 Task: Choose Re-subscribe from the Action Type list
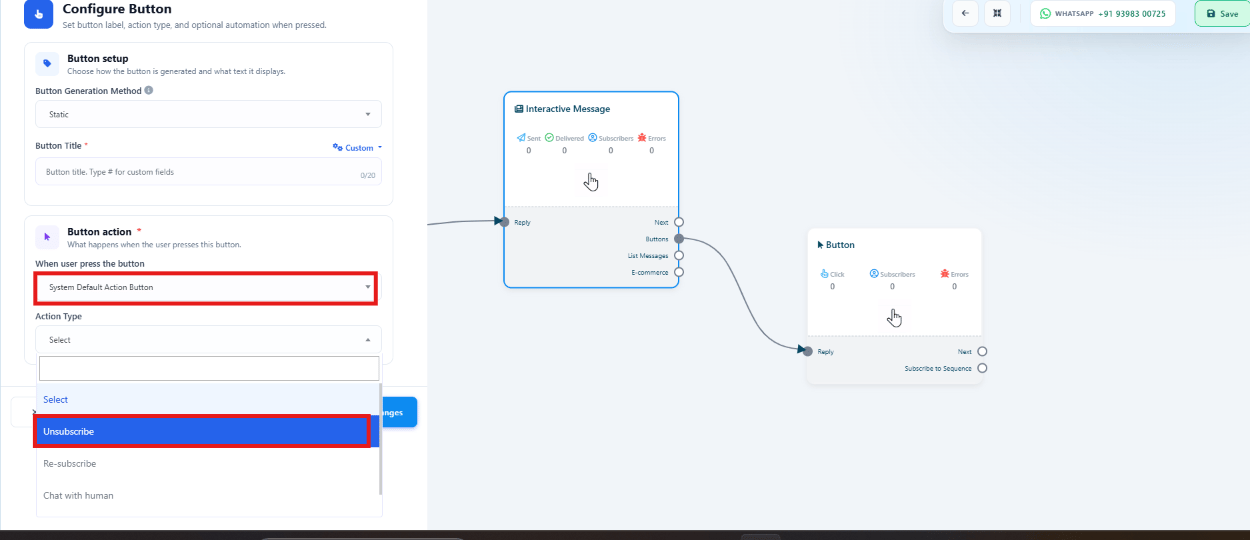coord(208,464)
